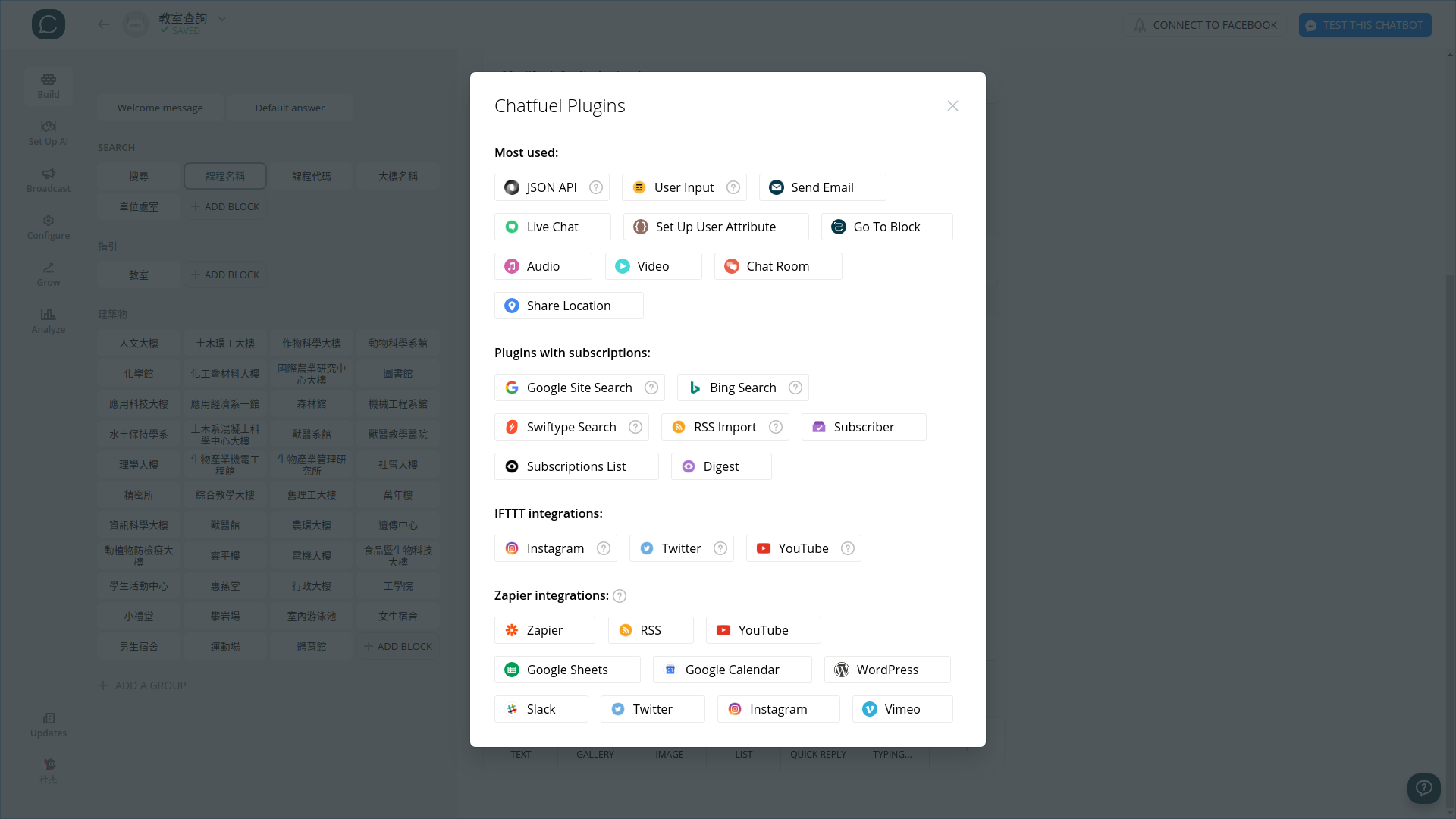Select the Go To Block plugin
This screenshot has height=819, width=1456.
pos(886,227)
